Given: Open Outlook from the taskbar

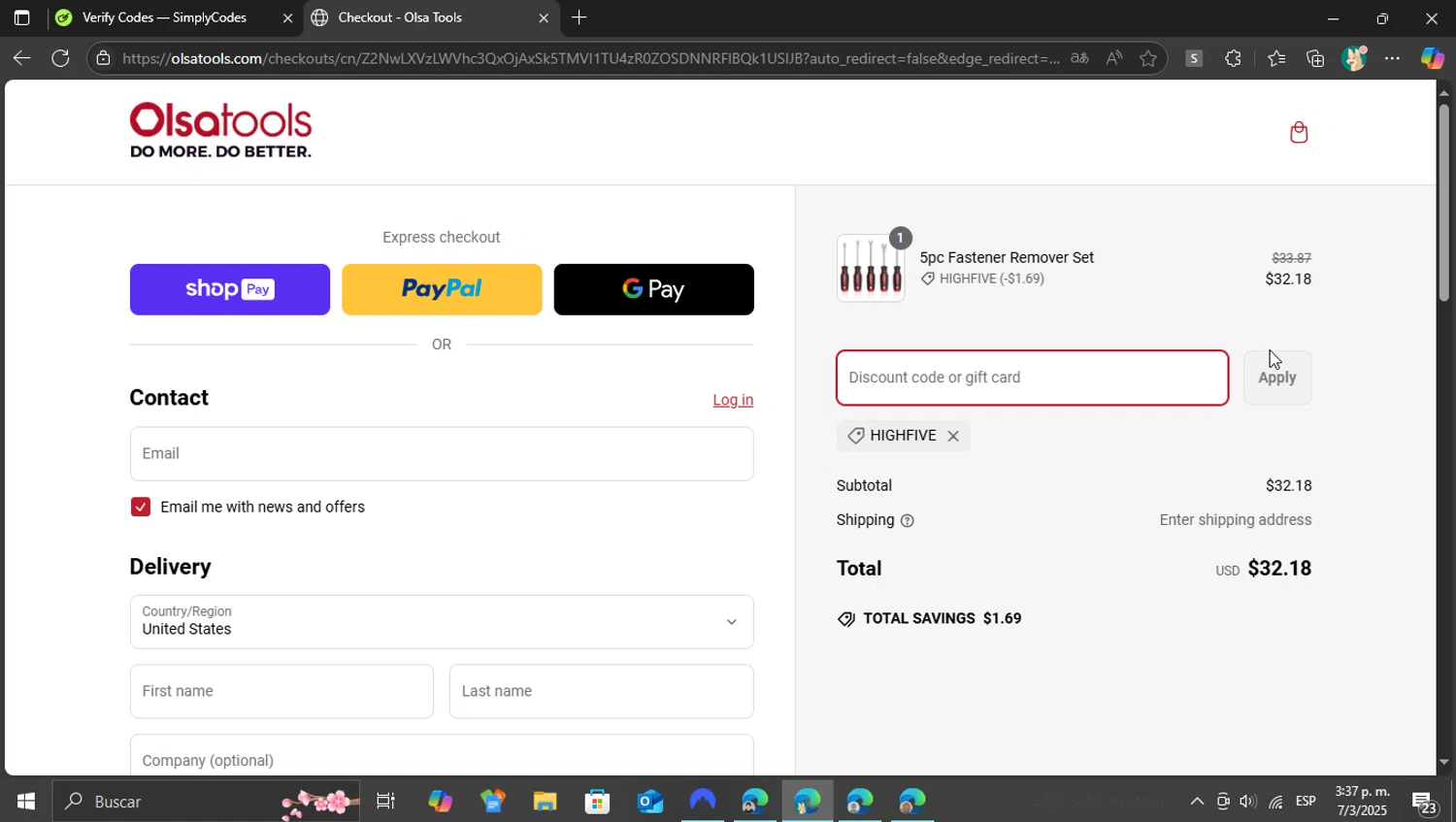Looking at the screenshot, I should (x=649, y=802).
